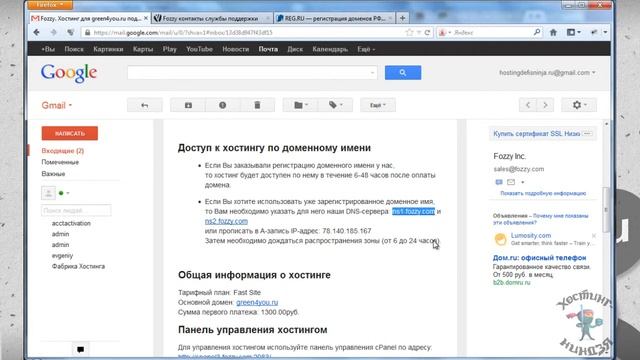Click the people search input field
640x360 pixels.
coord(76,211)
